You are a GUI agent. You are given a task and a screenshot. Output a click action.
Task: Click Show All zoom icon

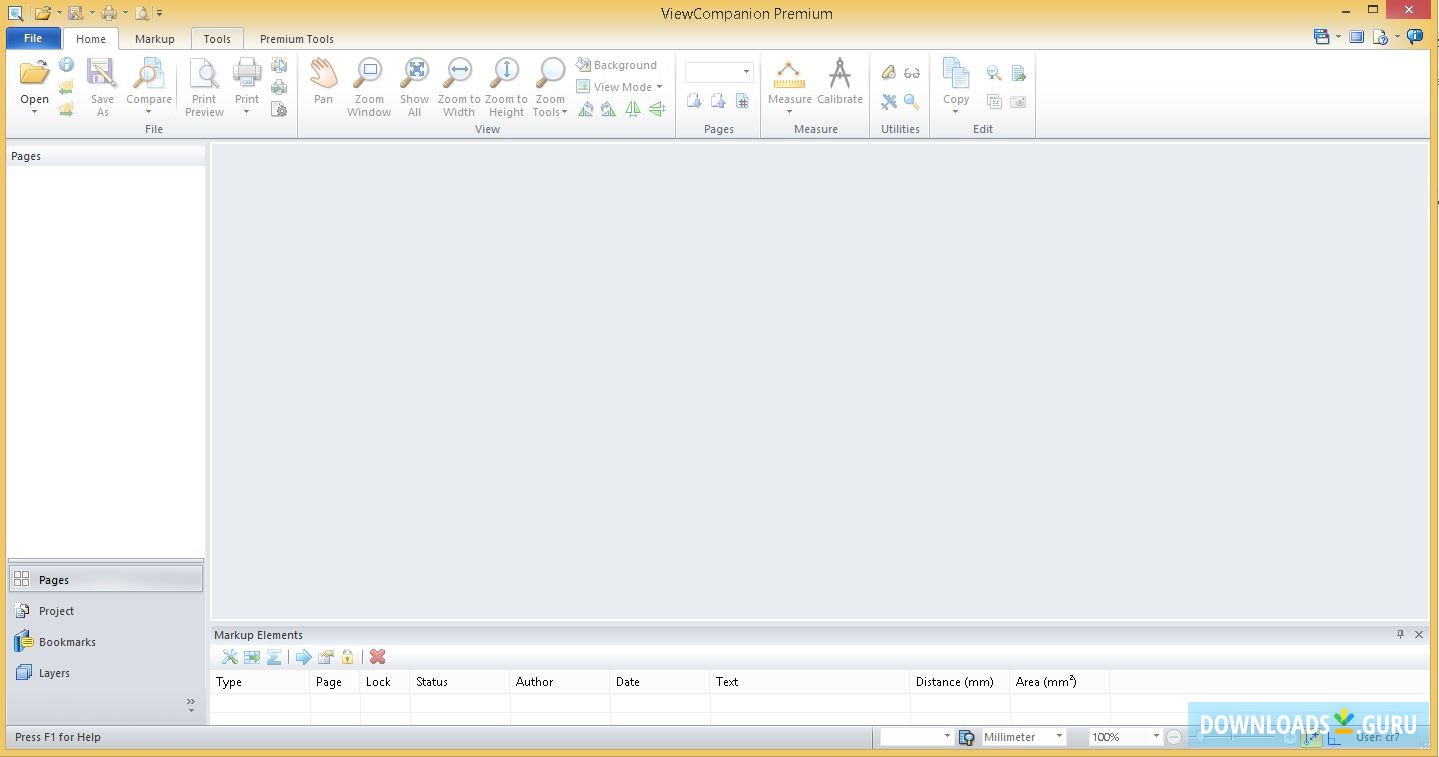coord(414,74)
